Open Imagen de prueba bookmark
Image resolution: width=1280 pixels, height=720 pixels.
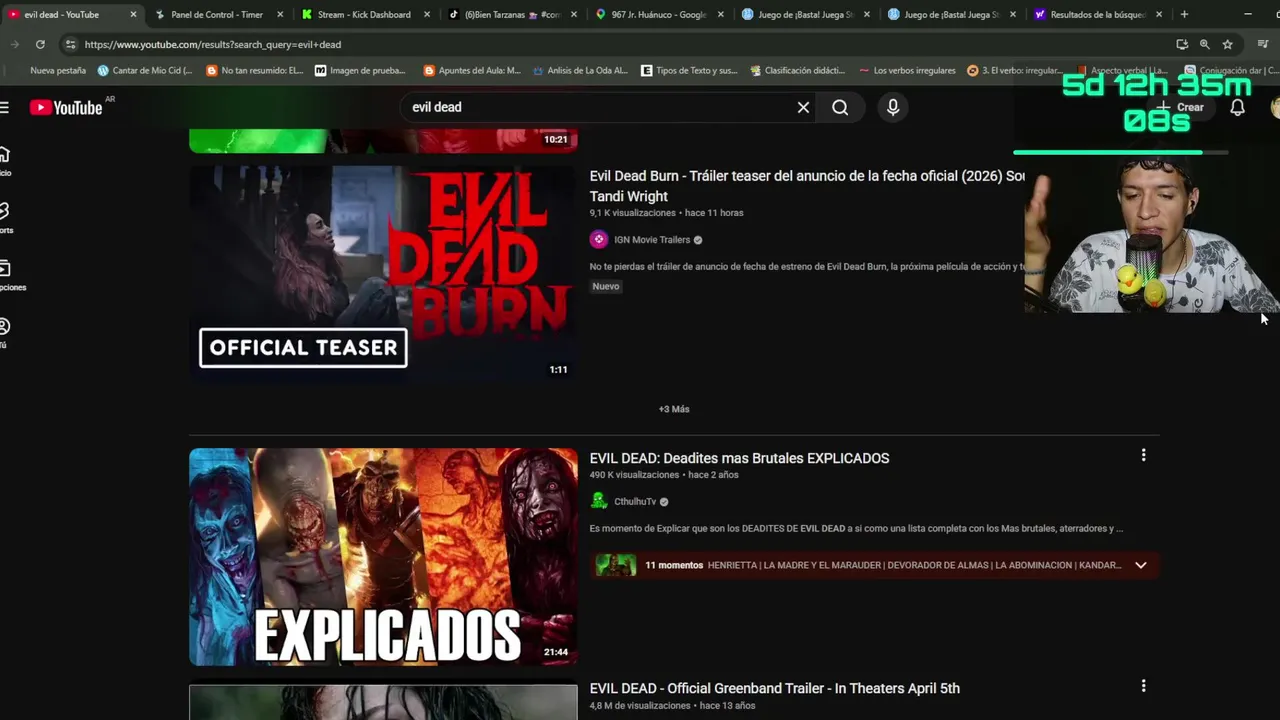360,70
